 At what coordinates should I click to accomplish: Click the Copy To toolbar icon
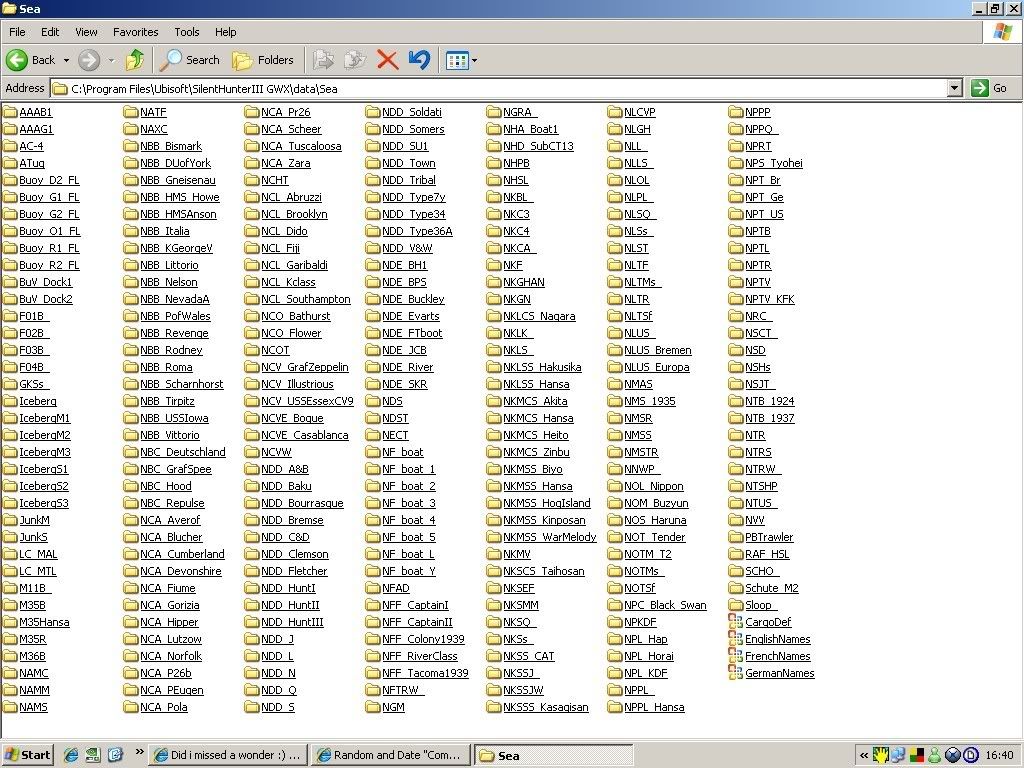coord(355,60)
